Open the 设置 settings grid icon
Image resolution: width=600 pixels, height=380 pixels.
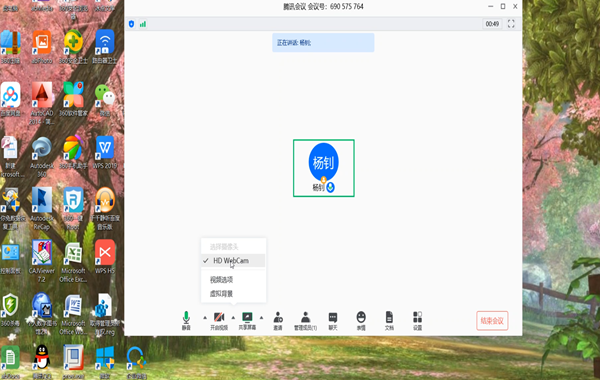pos(417,321)
